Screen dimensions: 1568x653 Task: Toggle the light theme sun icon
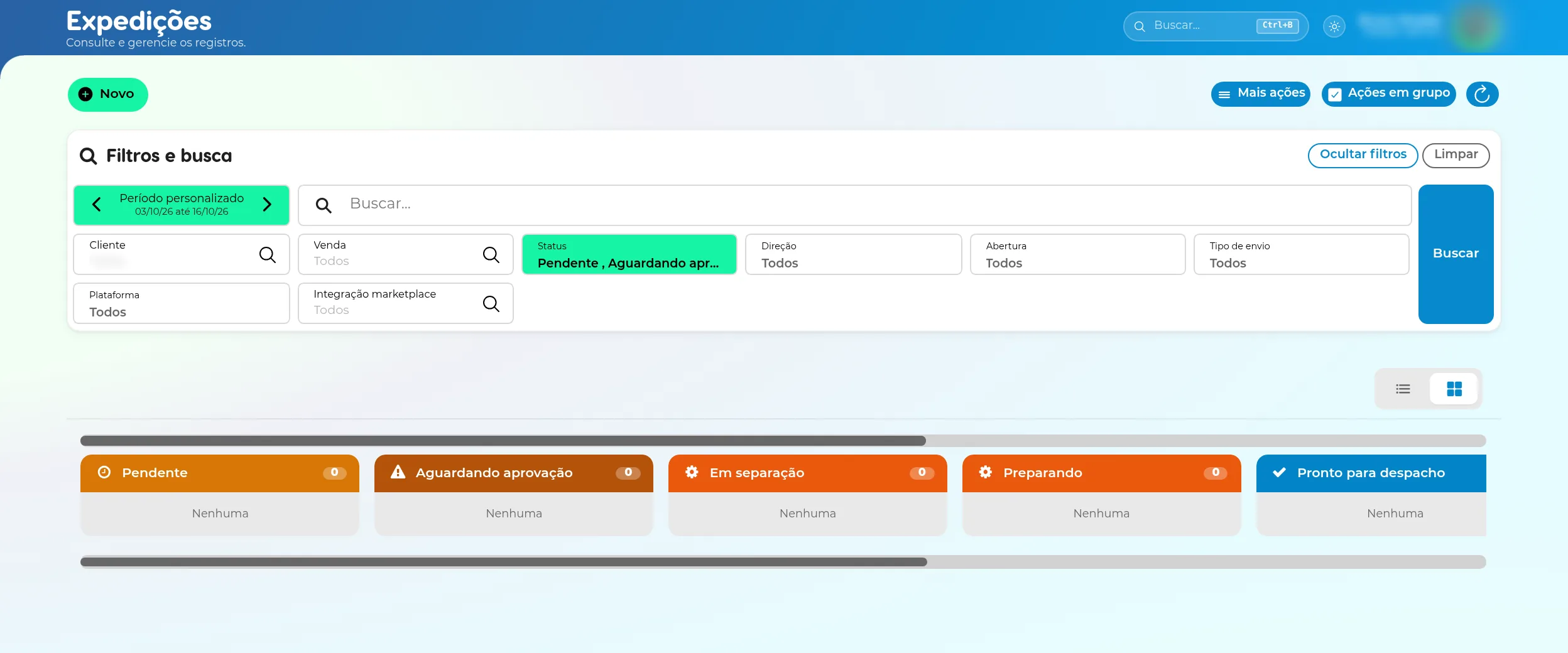click(1334, 26)
